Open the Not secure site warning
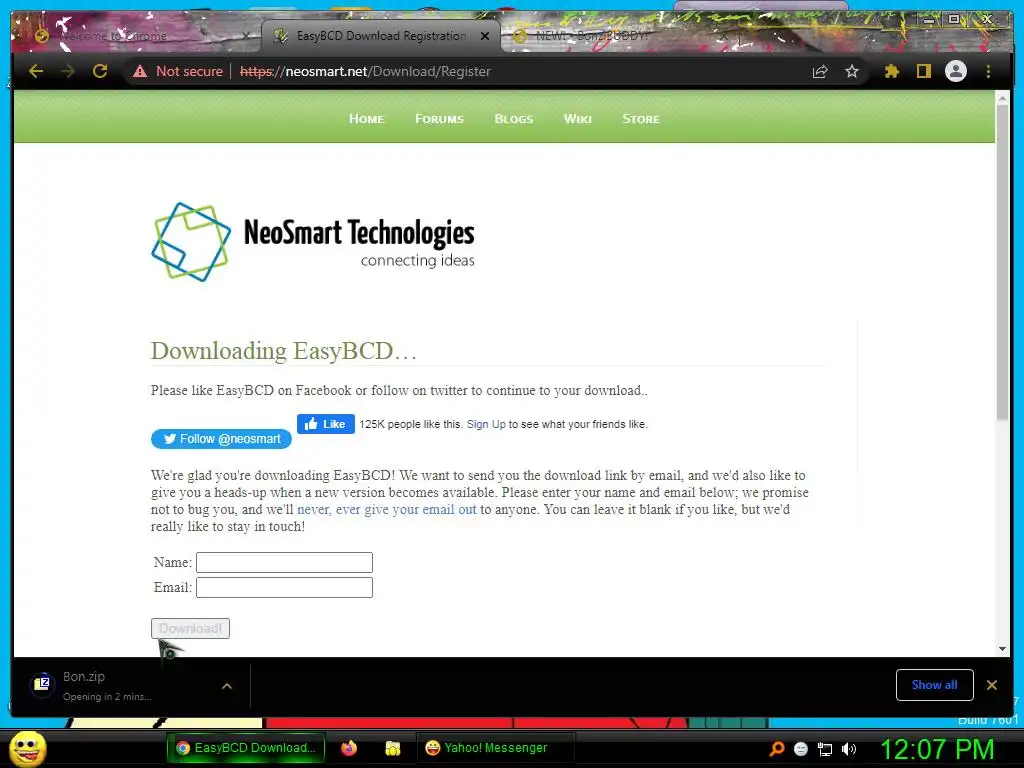 pos(178,71)
